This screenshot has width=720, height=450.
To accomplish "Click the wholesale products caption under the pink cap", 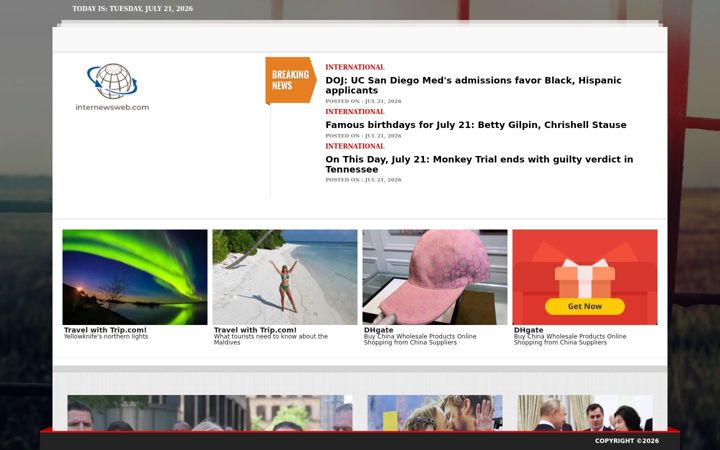I will click(420, 339).
